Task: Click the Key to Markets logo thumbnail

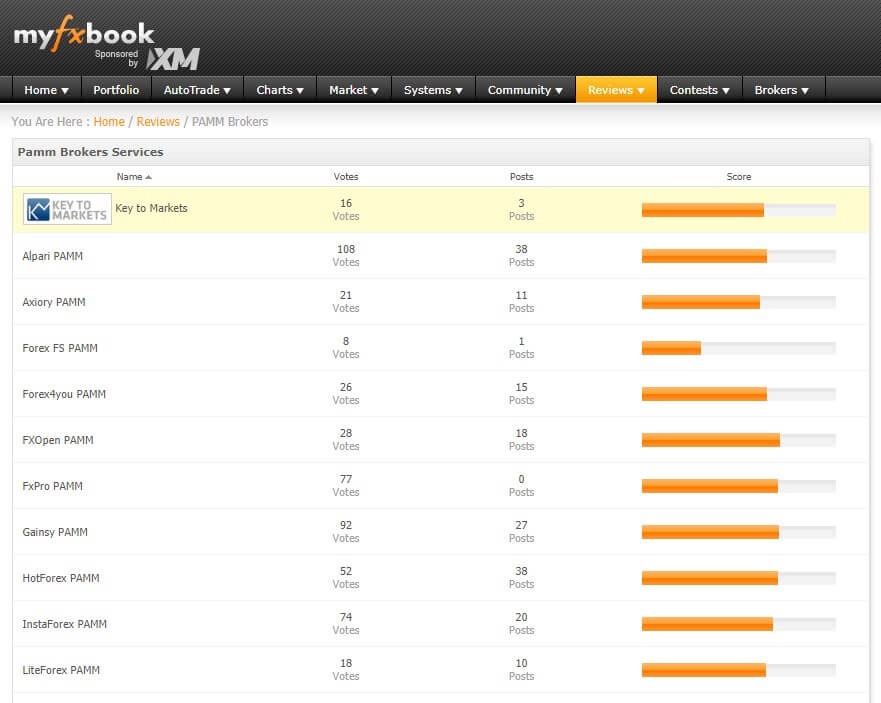Action: click(67, 209)
